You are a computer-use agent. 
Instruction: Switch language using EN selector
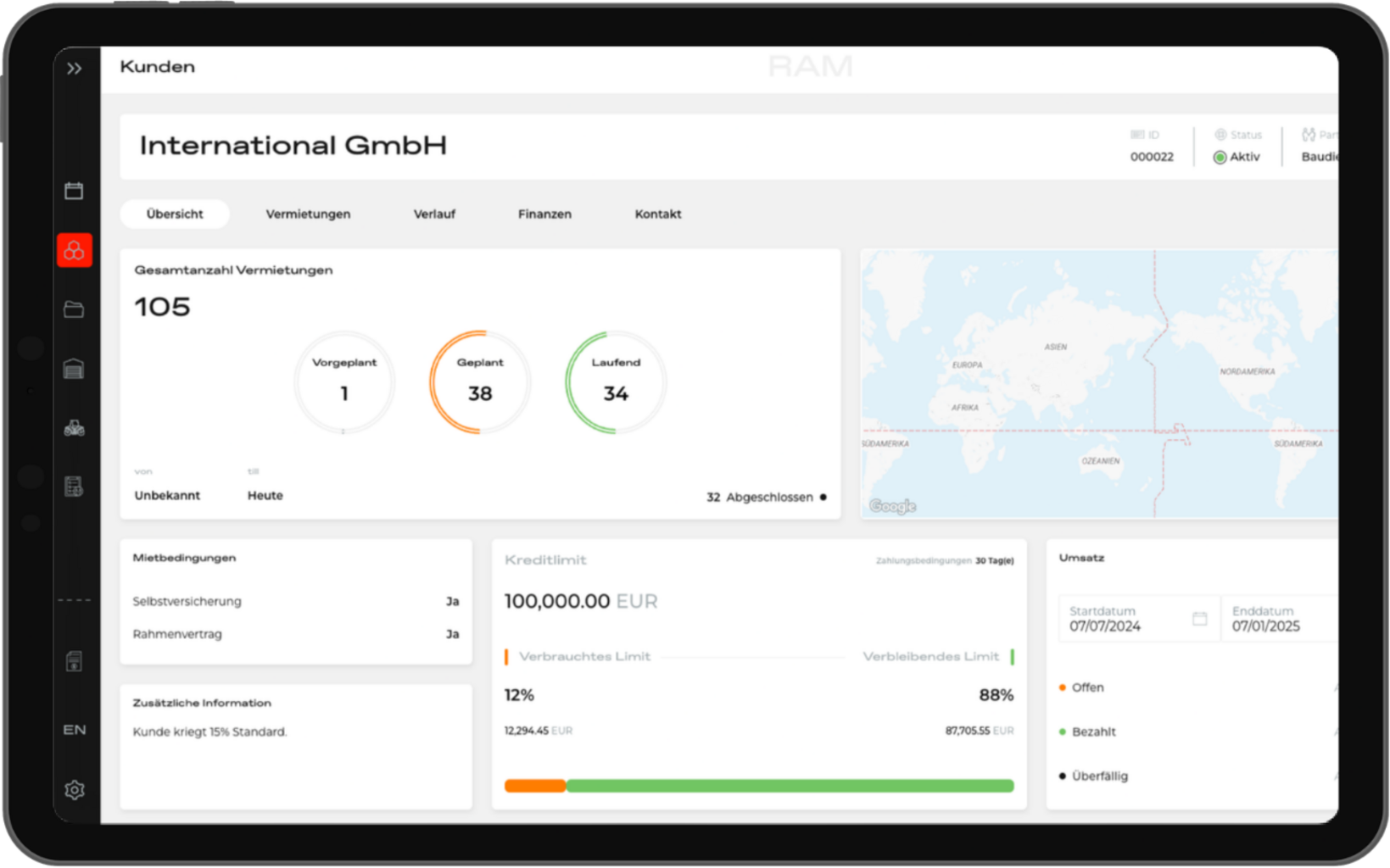(75, 730)
